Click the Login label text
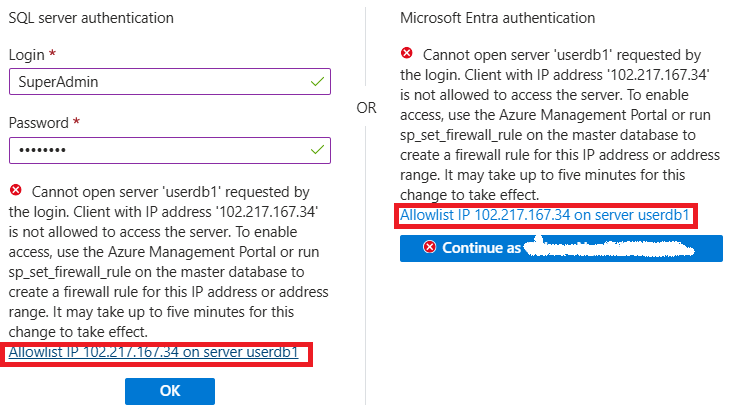 26,55
